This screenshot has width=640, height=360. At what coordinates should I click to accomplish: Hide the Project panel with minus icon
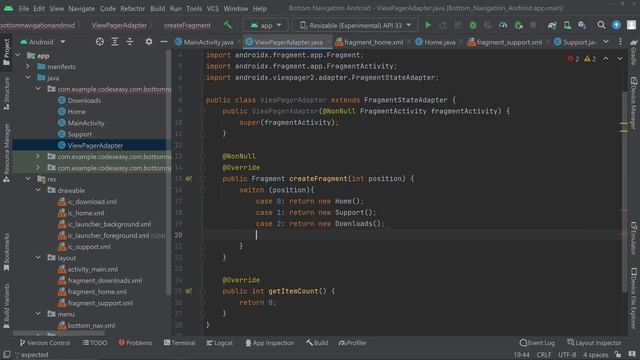(x=164, y=42)
